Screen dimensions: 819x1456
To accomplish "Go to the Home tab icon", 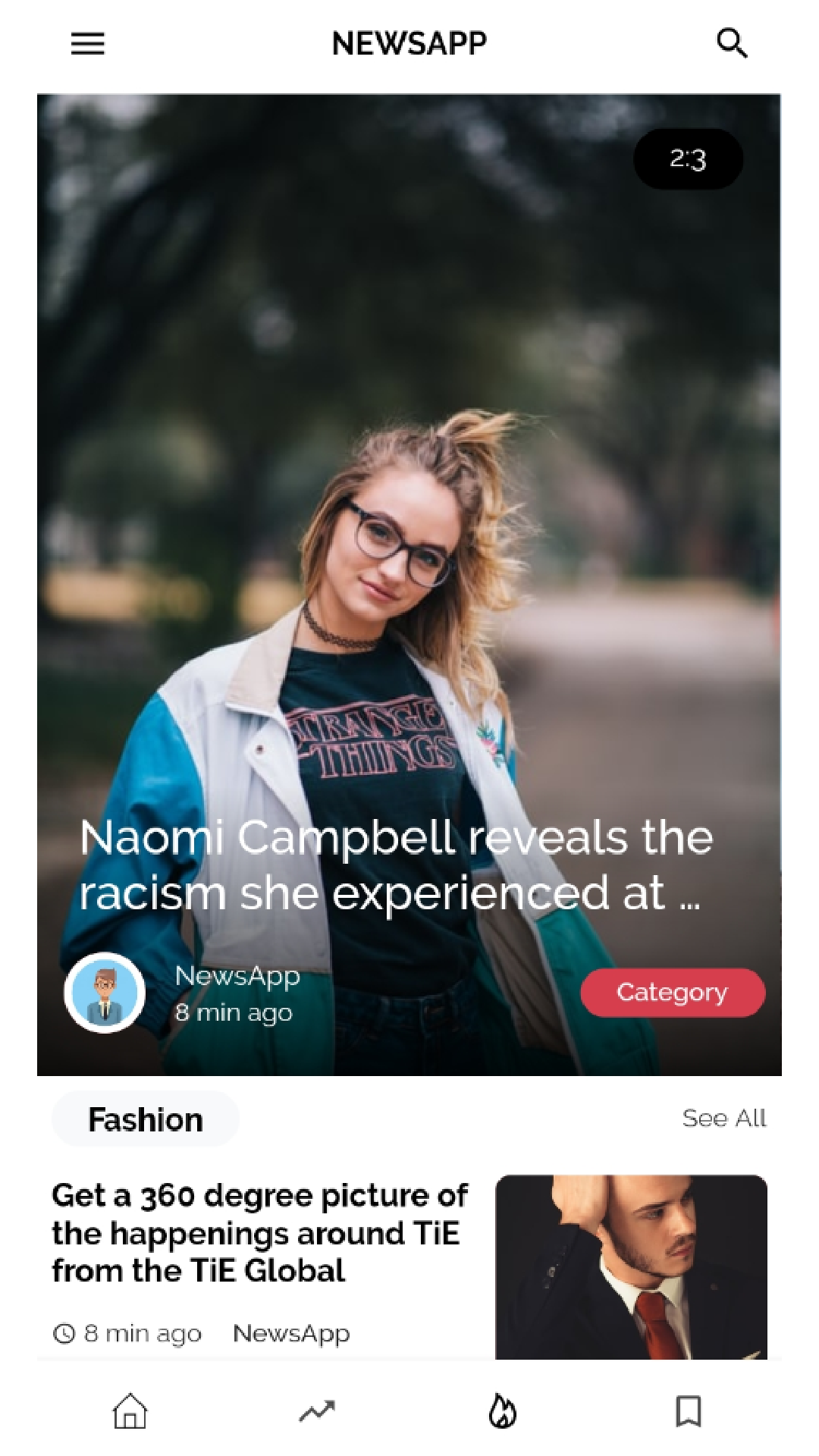I will (x=130, y=1411).
